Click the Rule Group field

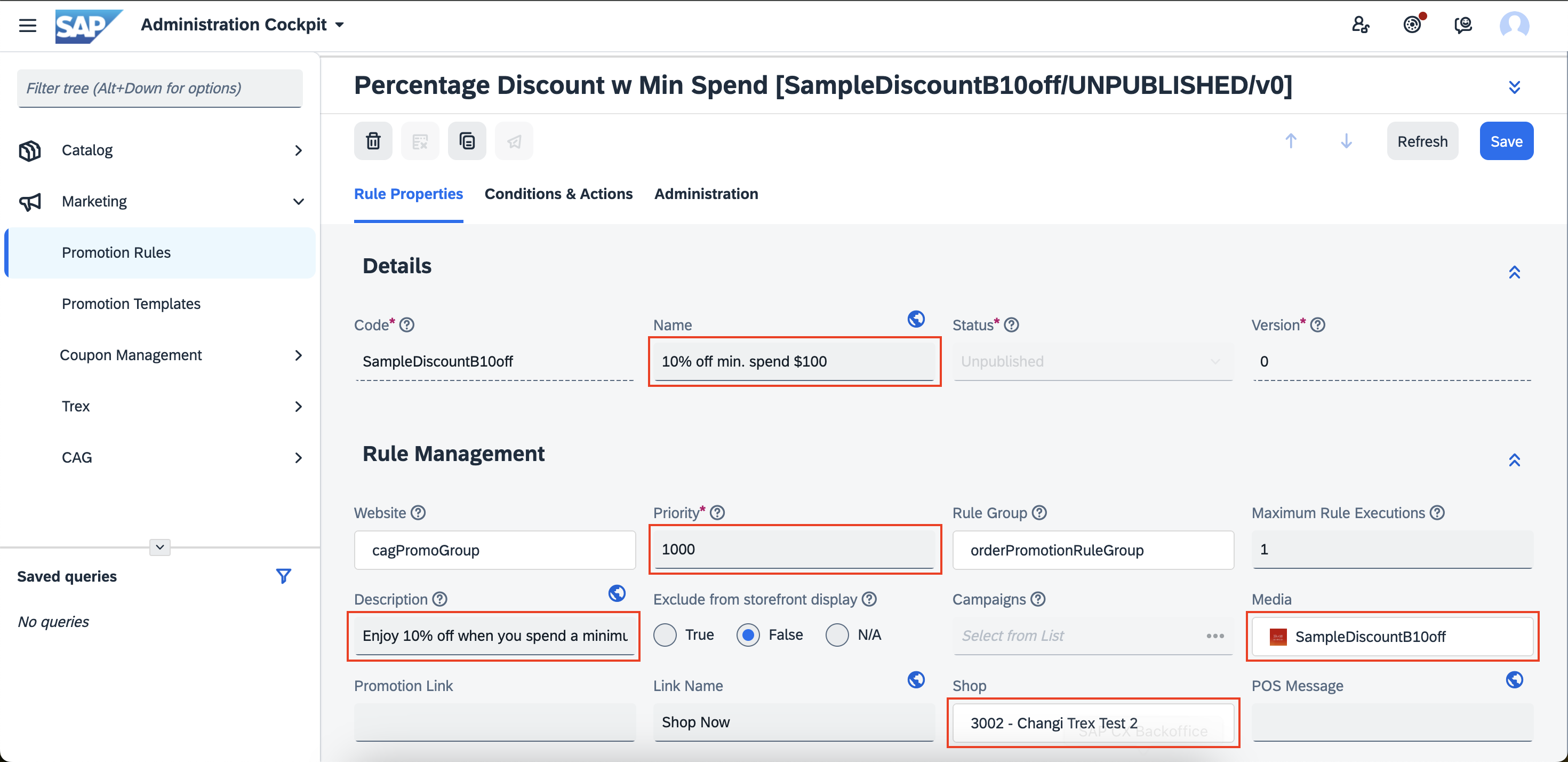[1093, 550]
